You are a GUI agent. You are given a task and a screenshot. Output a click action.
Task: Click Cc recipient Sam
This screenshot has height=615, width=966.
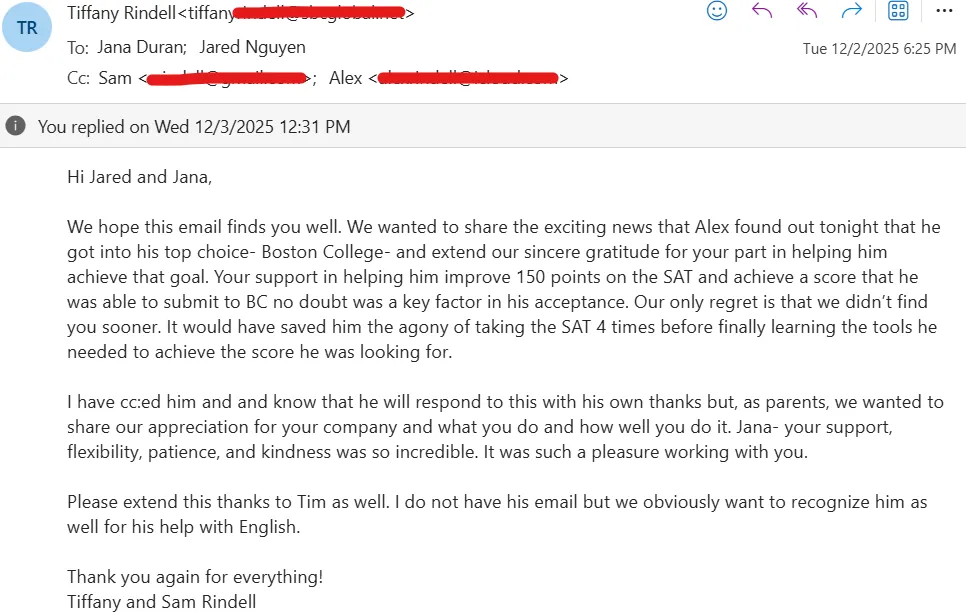pyautogui.click(x=115, y=78)
